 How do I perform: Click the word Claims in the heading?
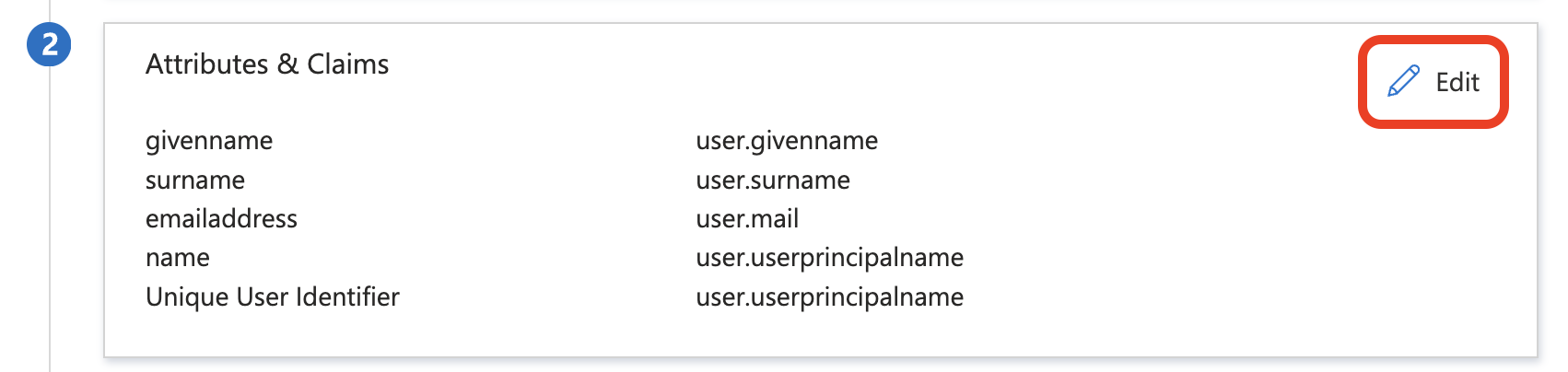pyautogui.click(x=348, y=64)
